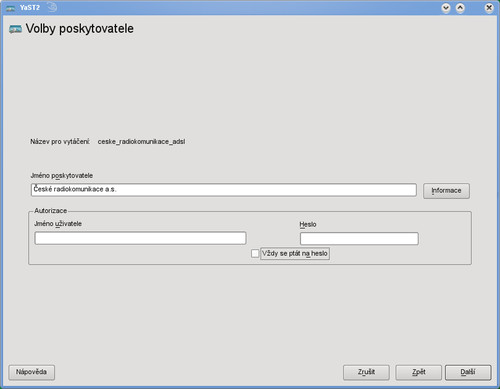
Task: Open provider Informace button
Action: tap(446, 191)
